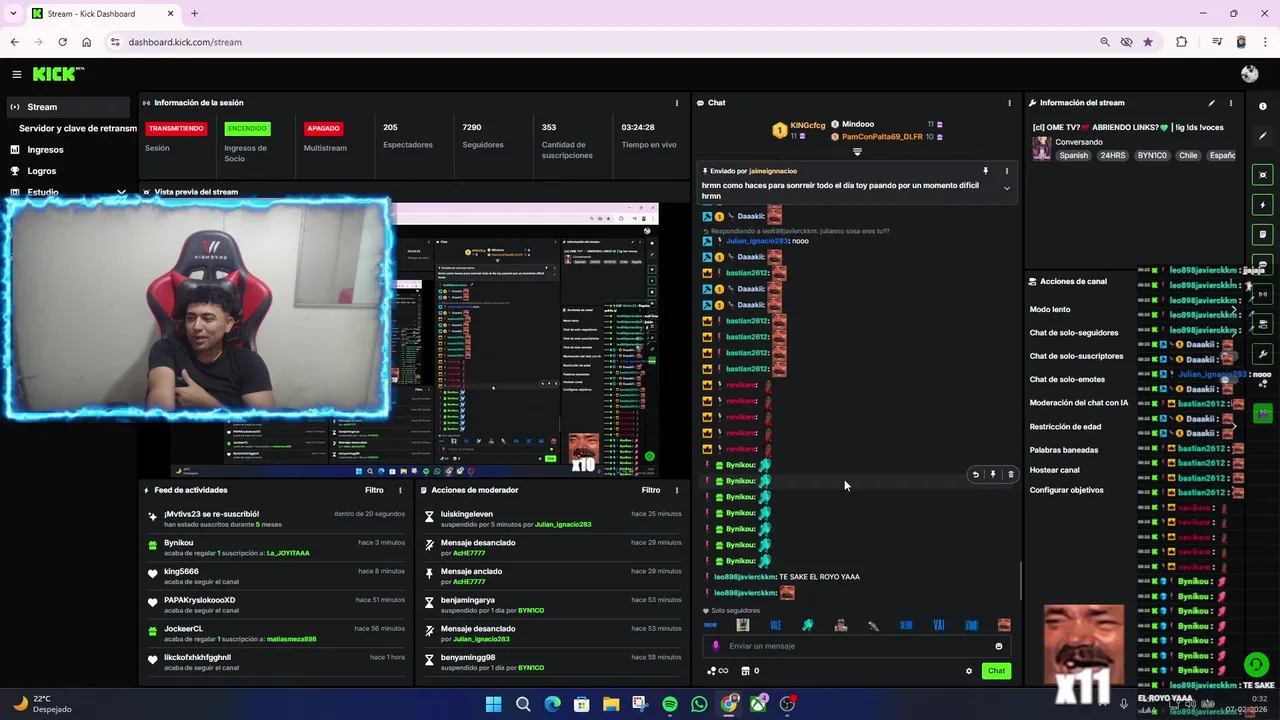
Task: Open pinned message three-dot options
Action: (1007, 171)
